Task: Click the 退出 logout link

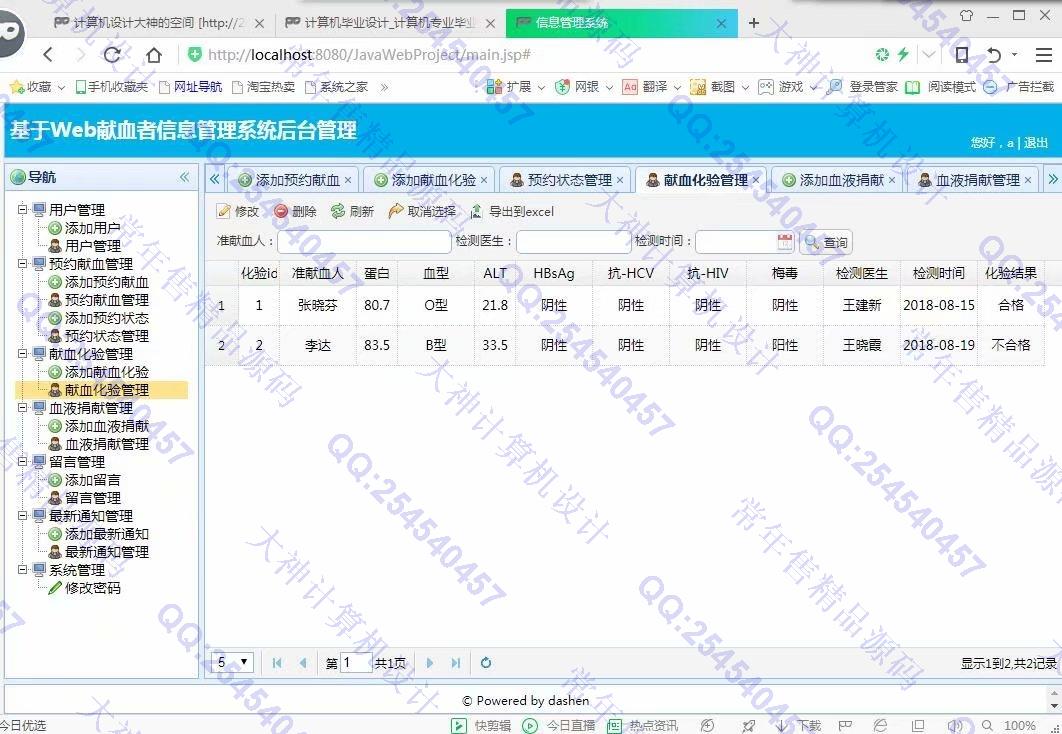Action: [x=1036, y=142]
